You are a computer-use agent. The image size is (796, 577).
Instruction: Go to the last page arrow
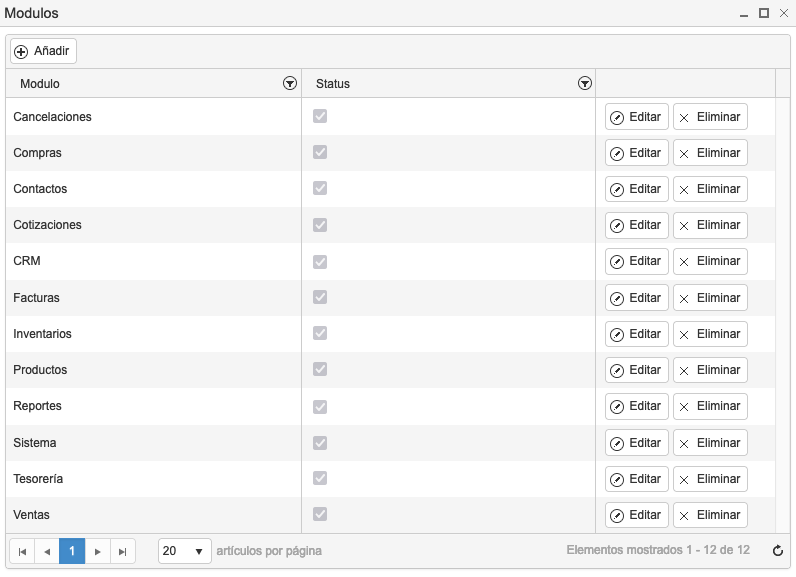click(122, 552)
